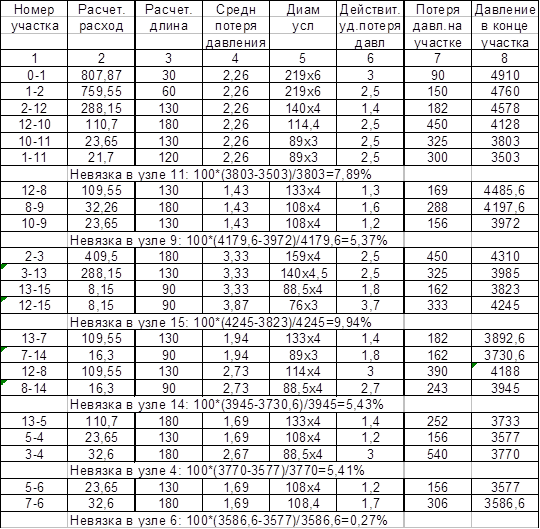Select the length value 60 in row 1-2
Screen dimensions: 540x529
coord(169,91)
